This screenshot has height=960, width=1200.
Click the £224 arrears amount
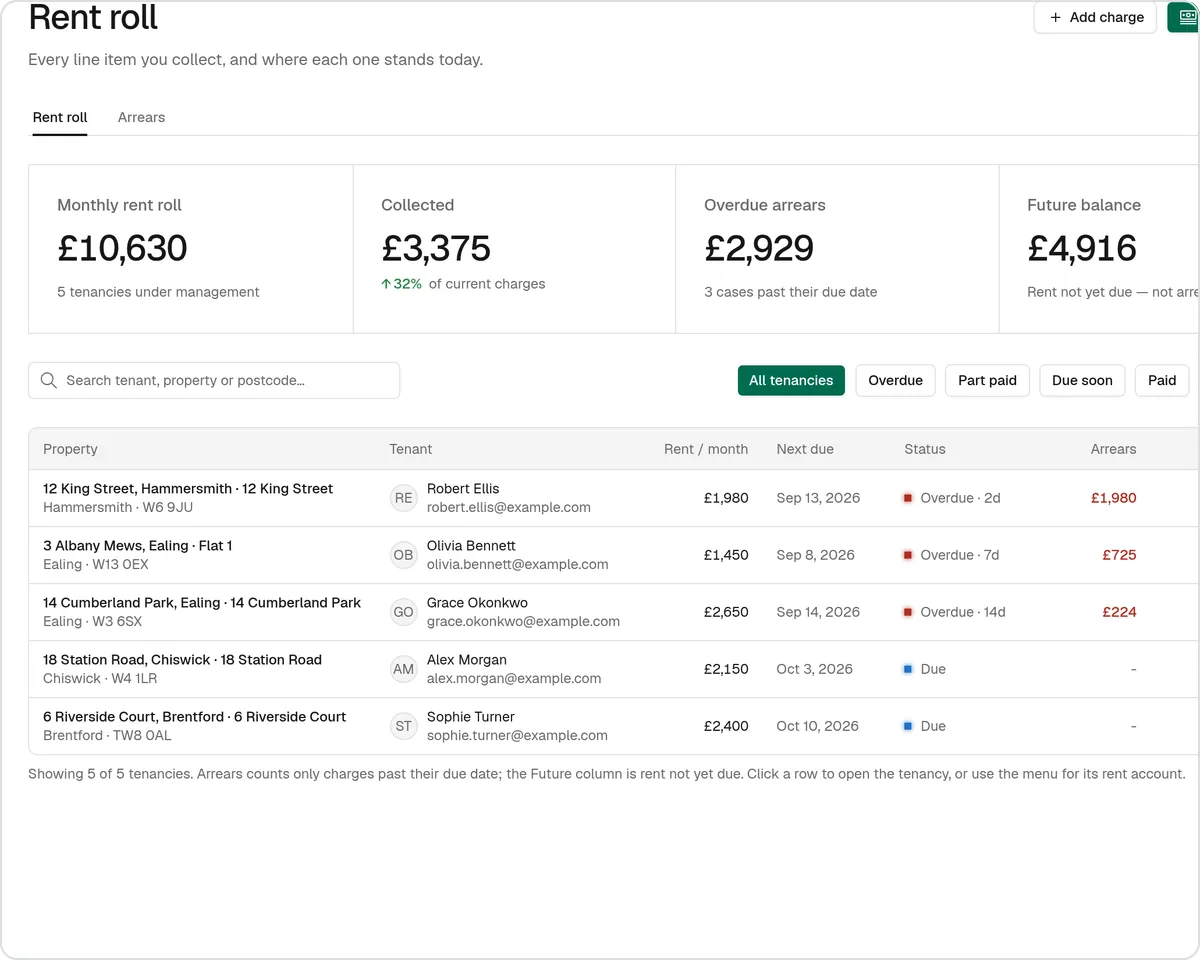click(1119, 612)
